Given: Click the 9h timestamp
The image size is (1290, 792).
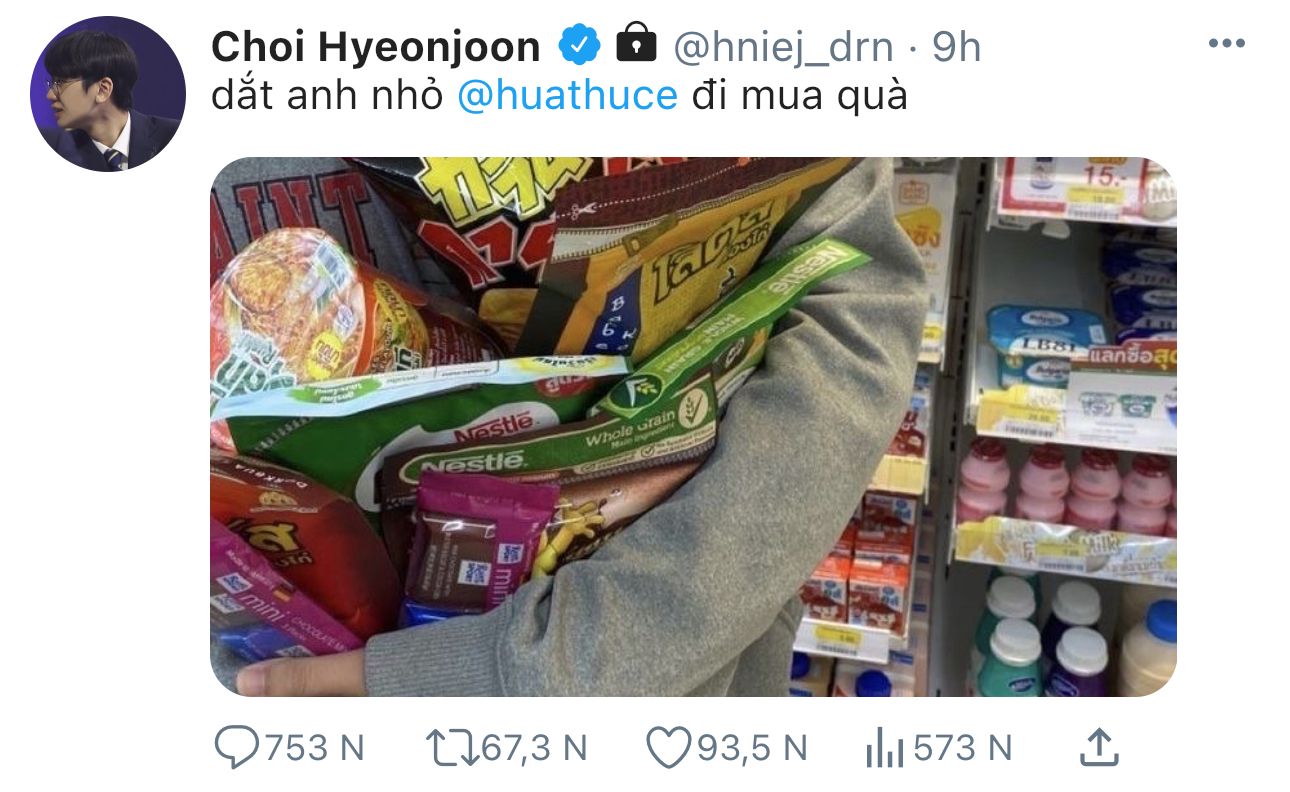Looking at the screenshot, I should click(957, 46).
